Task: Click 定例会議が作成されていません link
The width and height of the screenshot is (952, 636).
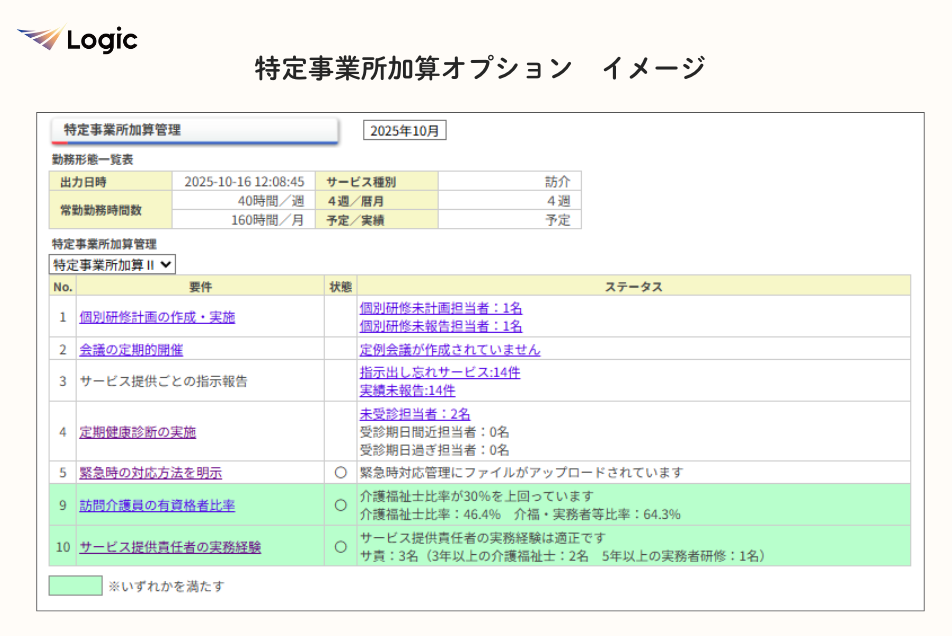Action: (x=450, y=350)
